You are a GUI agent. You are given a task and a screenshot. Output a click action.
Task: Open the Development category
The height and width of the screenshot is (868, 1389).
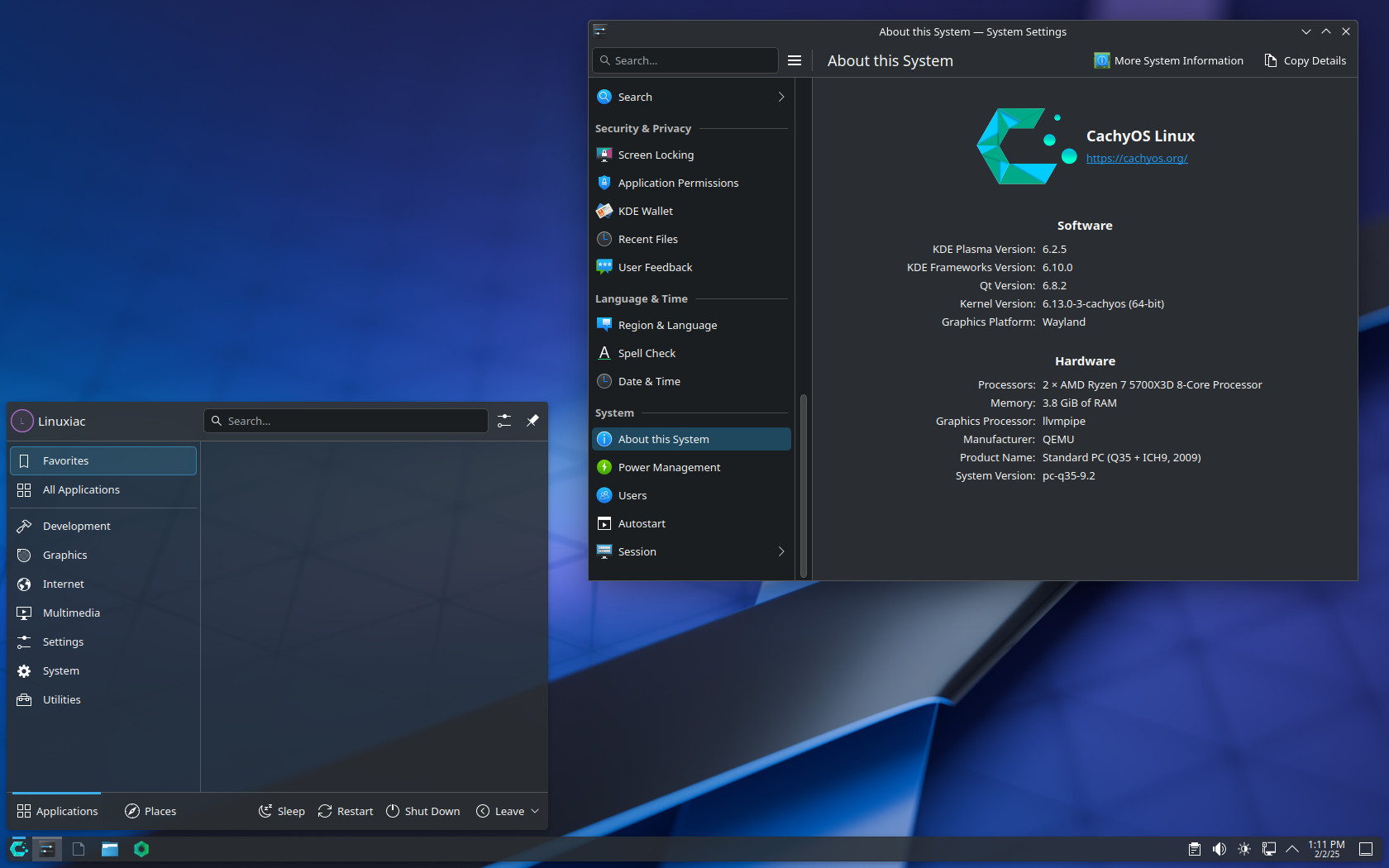point(103,526)
